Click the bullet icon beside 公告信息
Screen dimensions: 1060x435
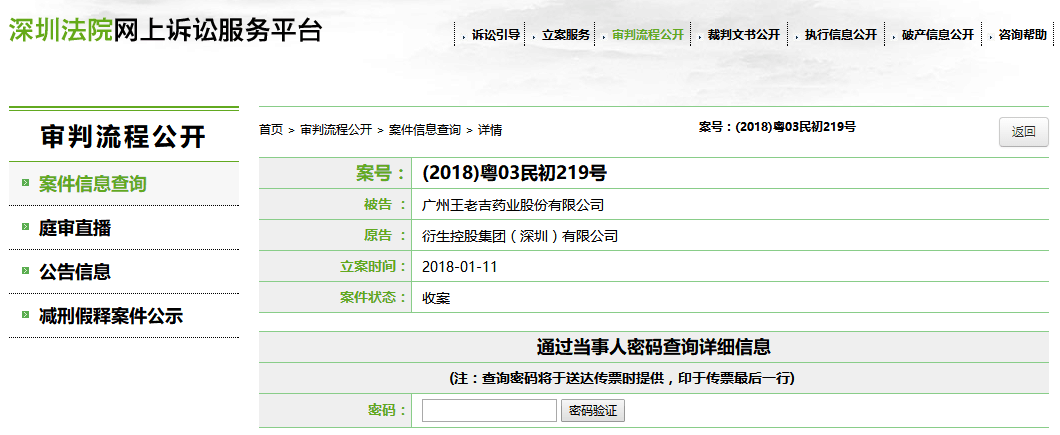[x=25, y=272]
